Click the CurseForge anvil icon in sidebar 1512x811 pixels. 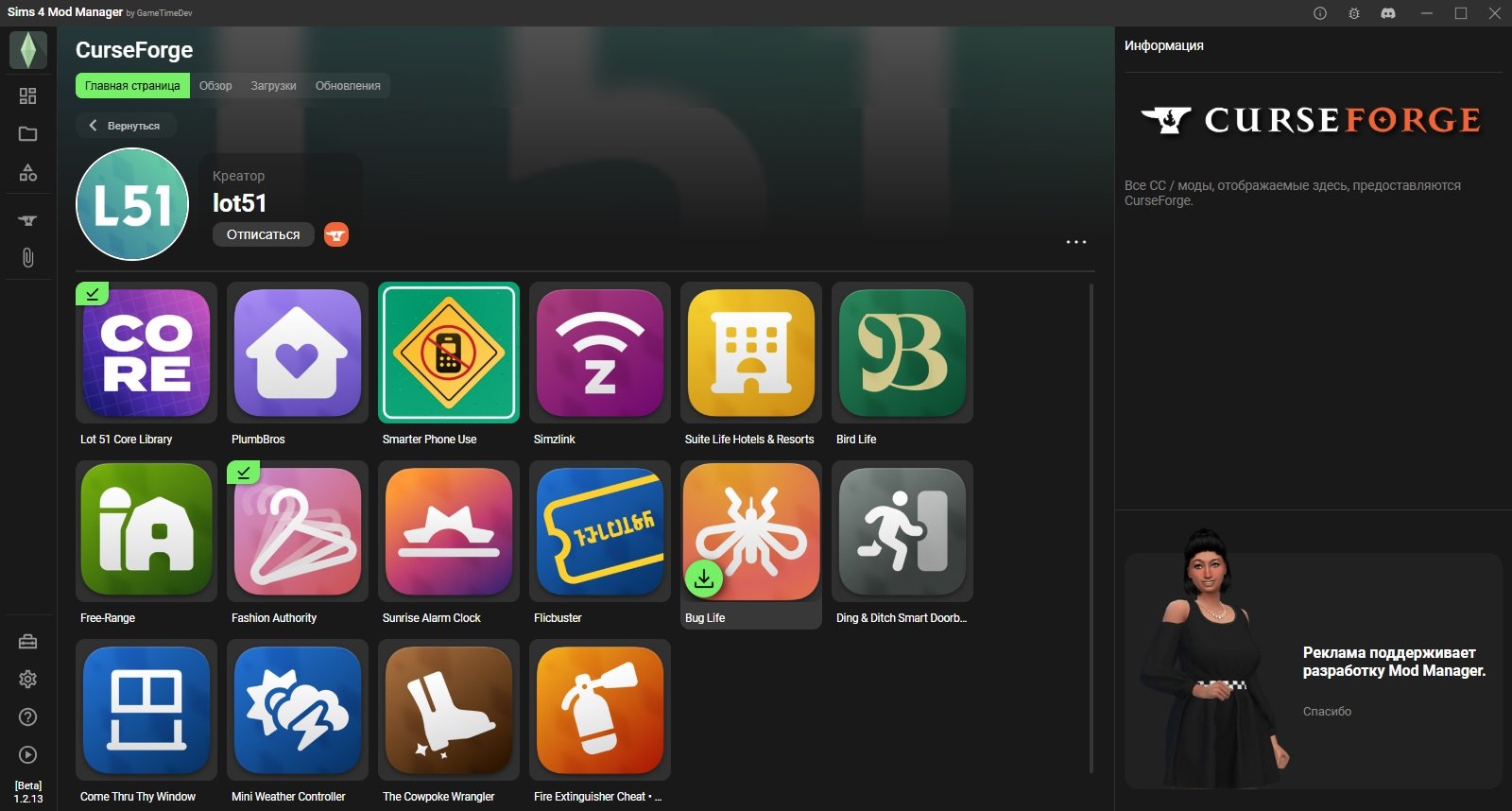[x=27, y=220]
